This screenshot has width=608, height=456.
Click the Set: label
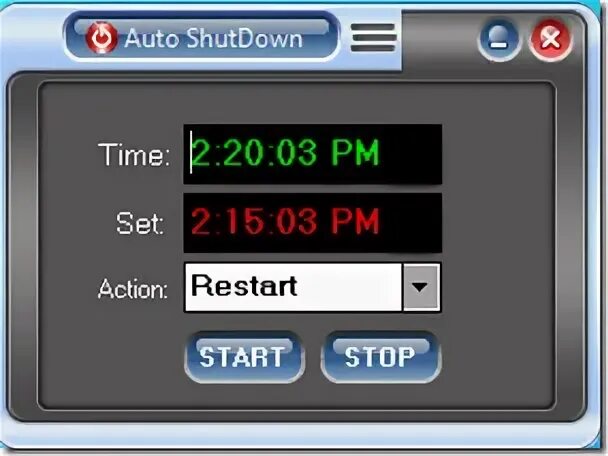tap(140, 223)
